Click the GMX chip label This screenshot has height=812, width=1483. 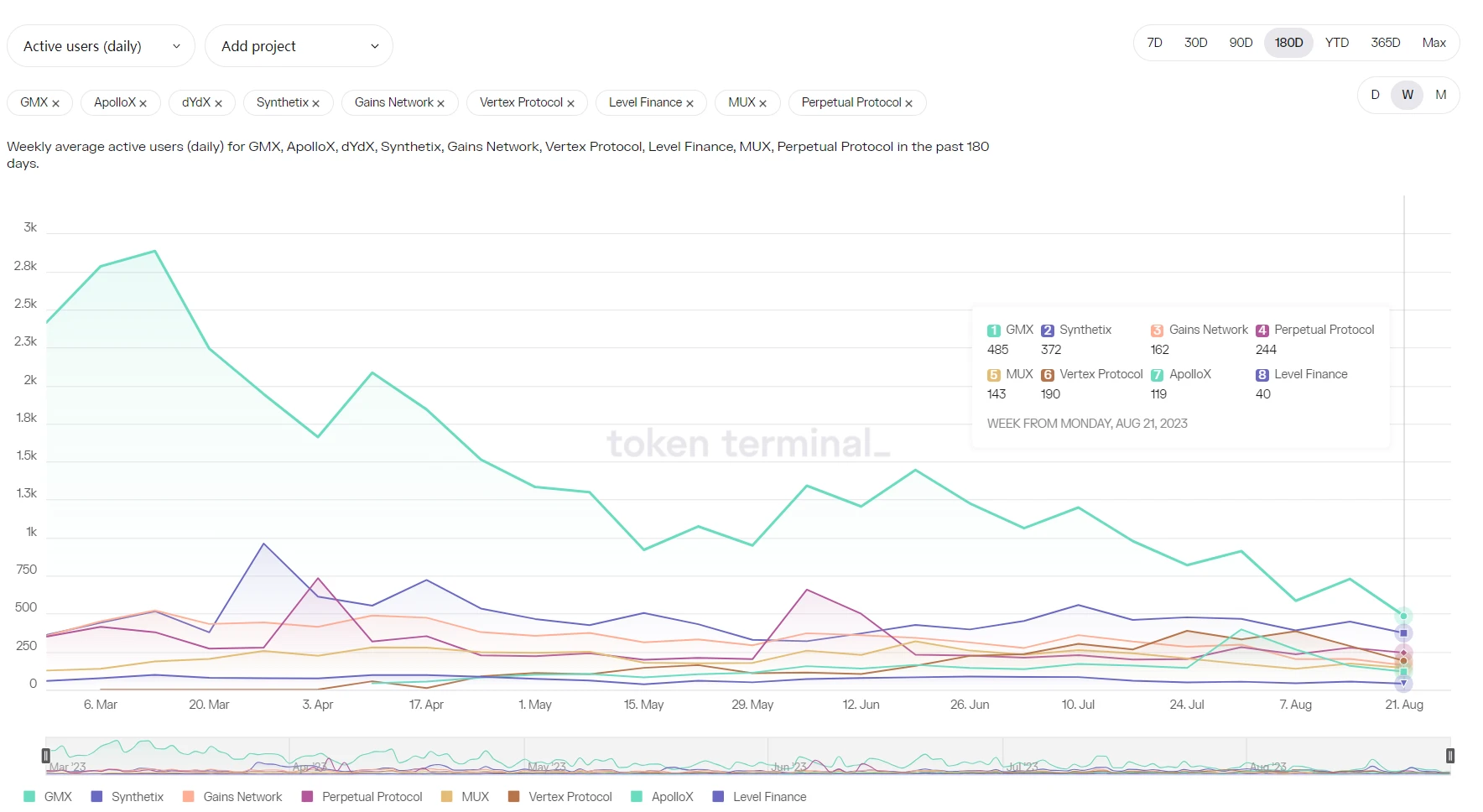click(x=34, y=102)
